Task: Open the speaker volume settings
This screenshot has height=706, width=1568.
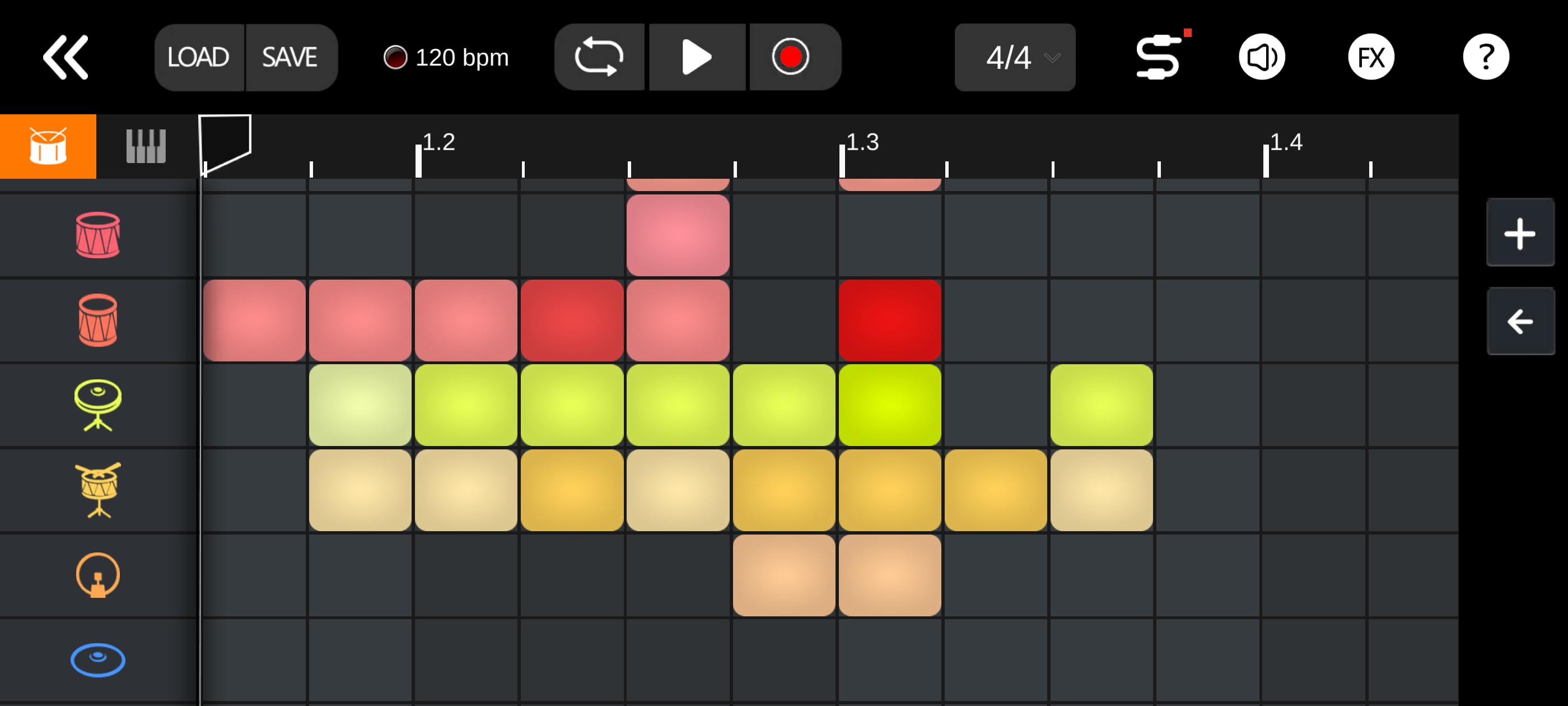Action: point(1262,57)
